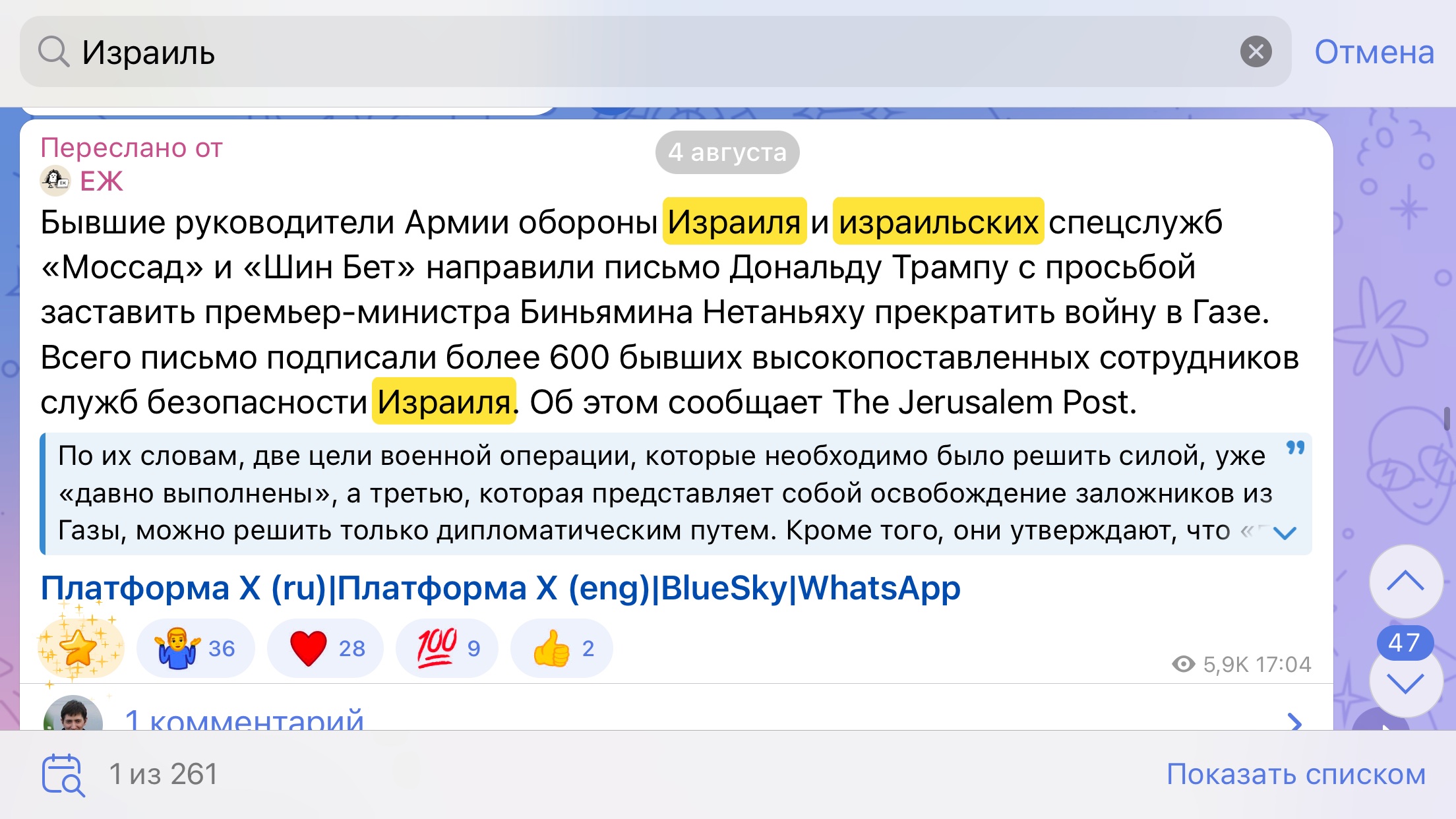Open the 1 комментарий thread
This screenshot has height=819, width=1456.
tap(244, 720)
